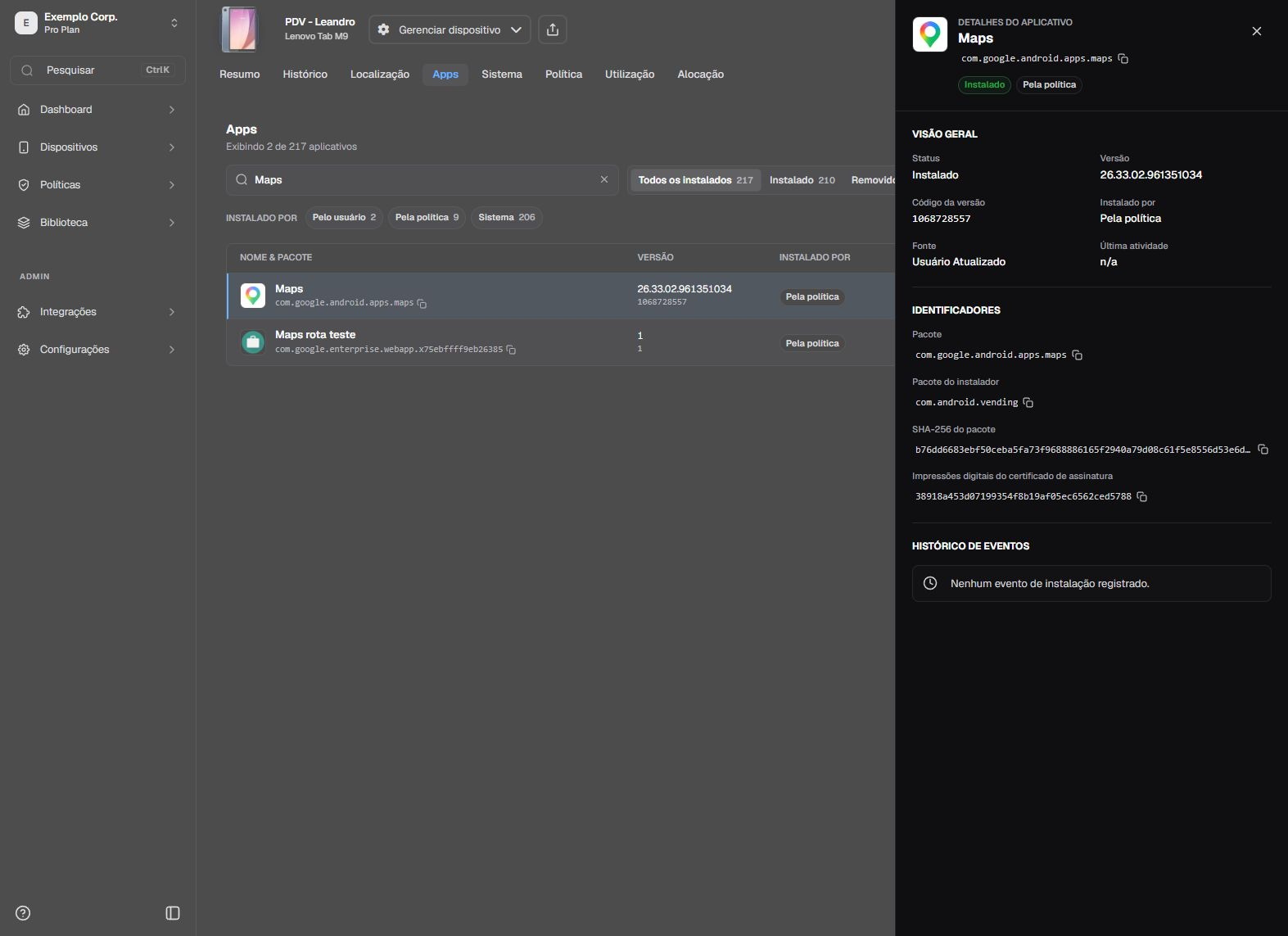Expand the Dispositivos sidebar item
The image size is (1288, 936).
coord(97,147)
